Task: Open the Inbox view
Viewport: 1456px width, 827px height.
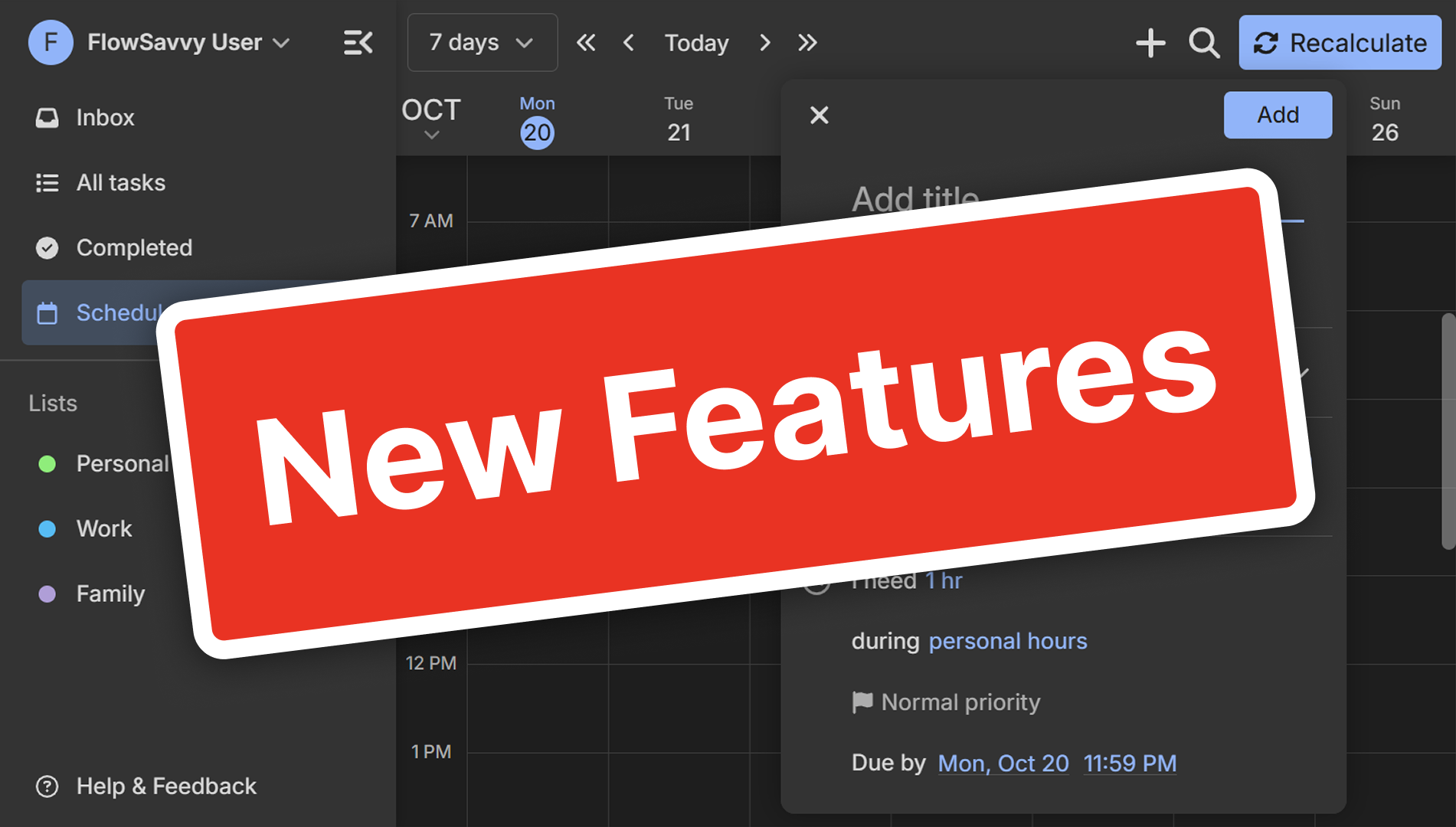Action: pos(105,118)
